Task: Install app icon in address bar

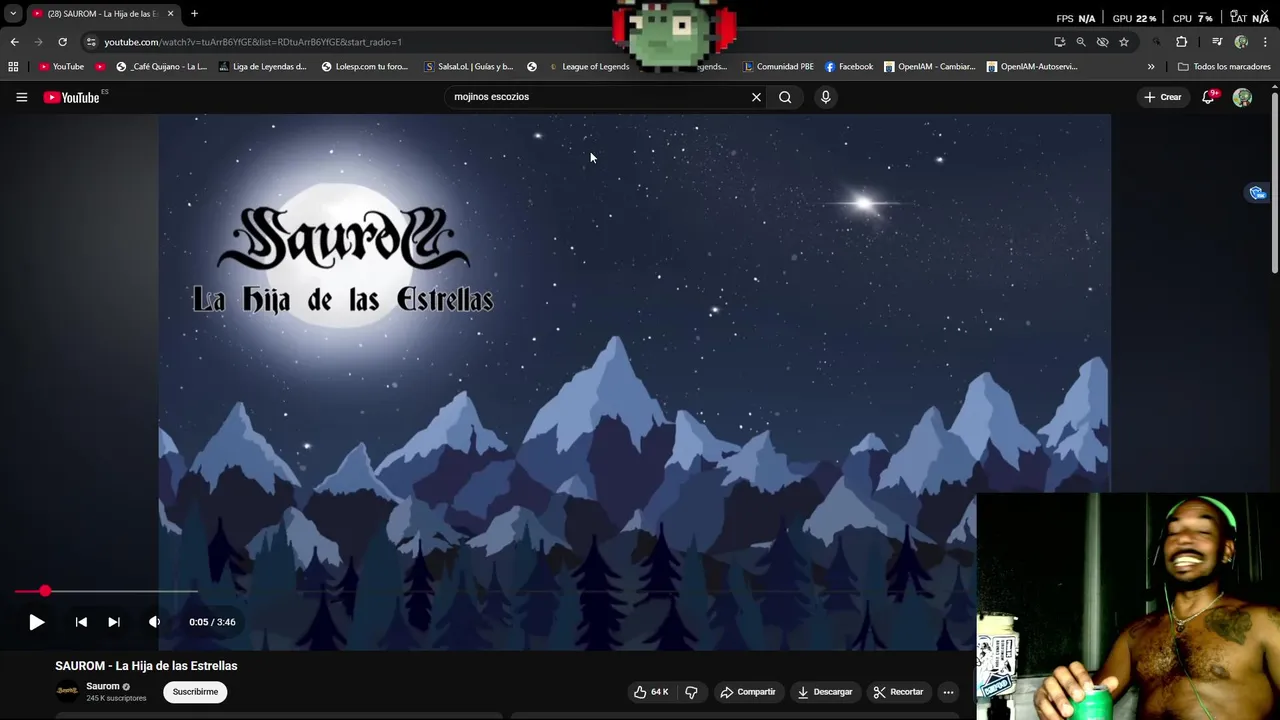Action: pos(1059,42)
